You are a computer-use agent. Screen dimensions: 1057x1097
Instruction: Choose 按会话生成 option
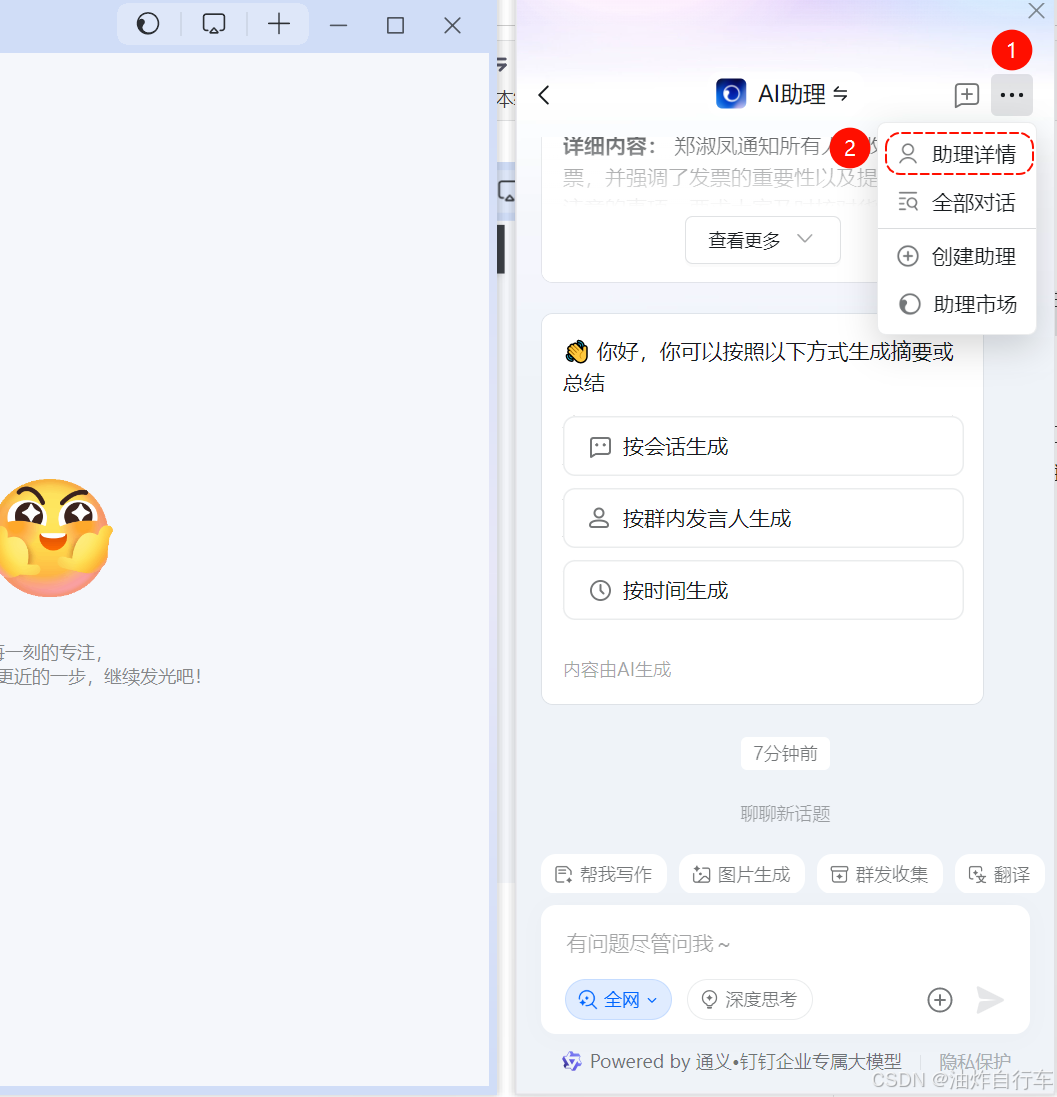763,446
